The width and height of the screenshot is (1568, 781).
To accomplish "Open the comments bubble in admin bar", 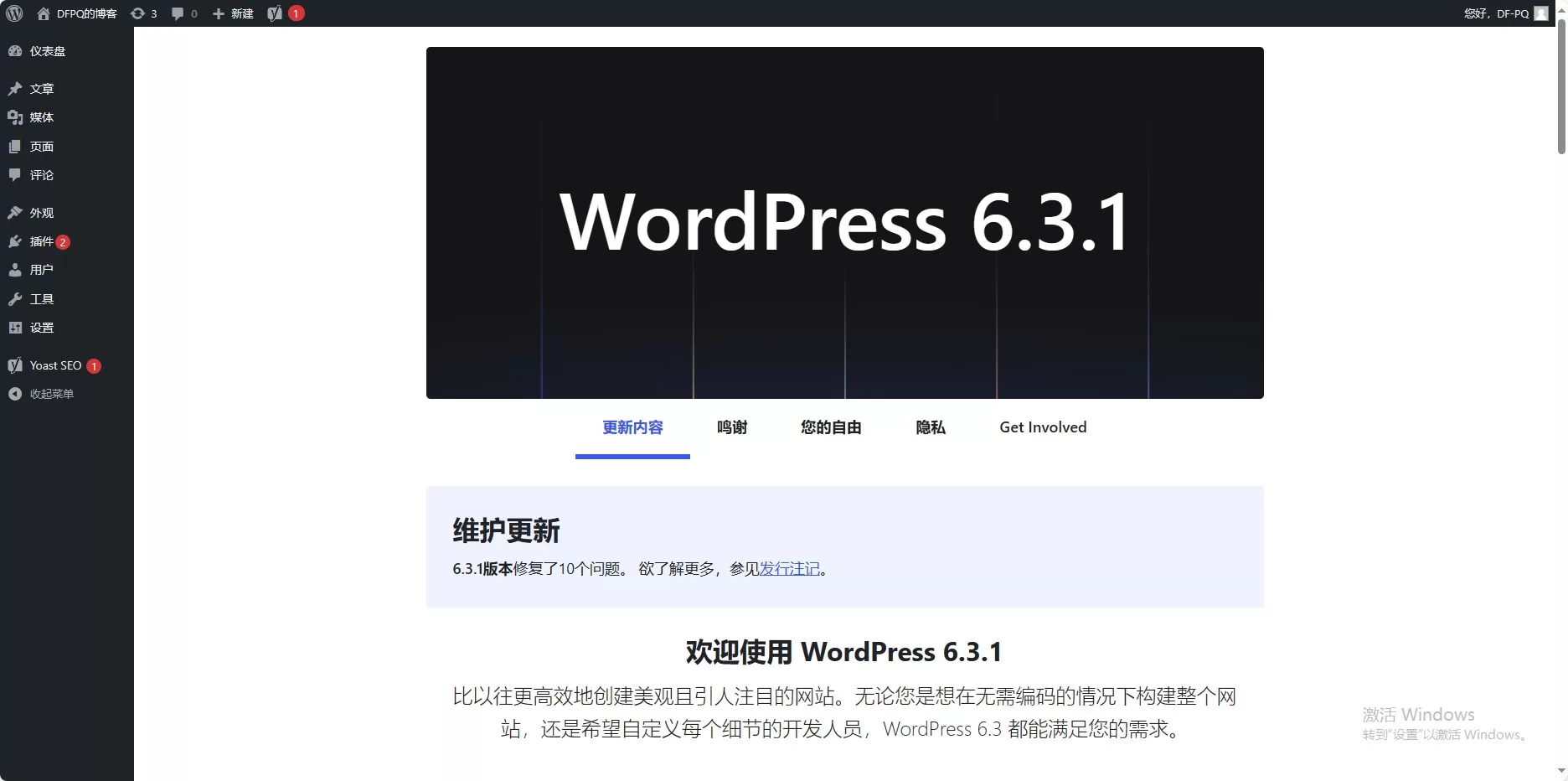I will 183,13.
